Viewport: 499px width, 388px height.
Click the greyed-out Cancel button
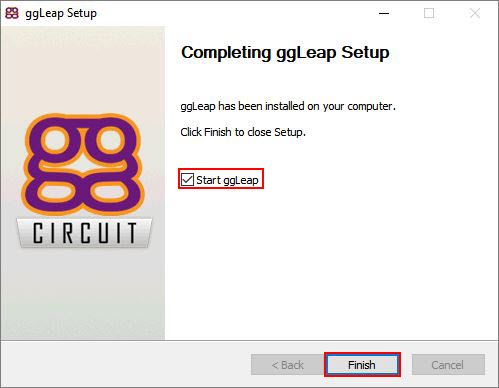tap(448, 365)
